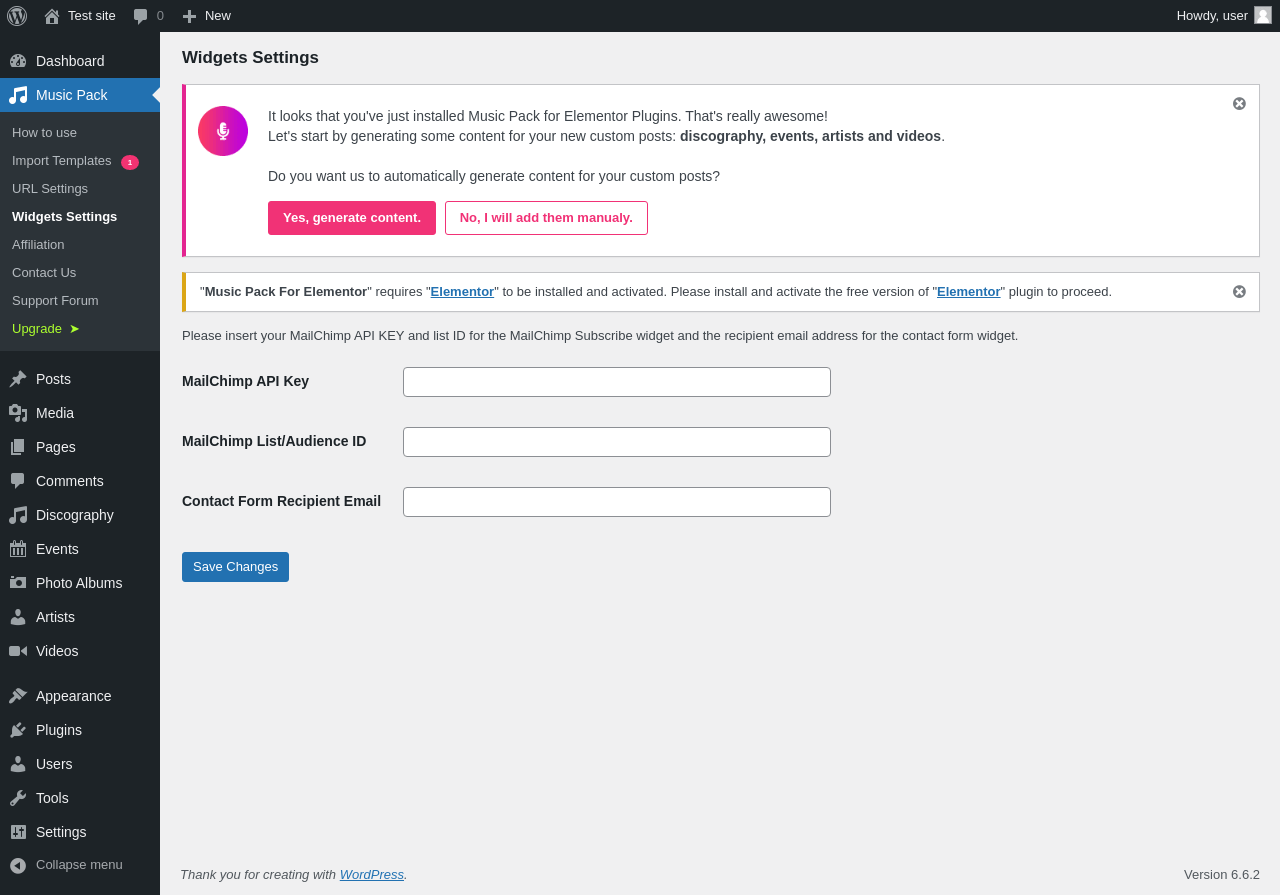The width and height of the screenshot is (1280, 895).
Task: Save Changes to widget settings
Action: tap(235, 567)
